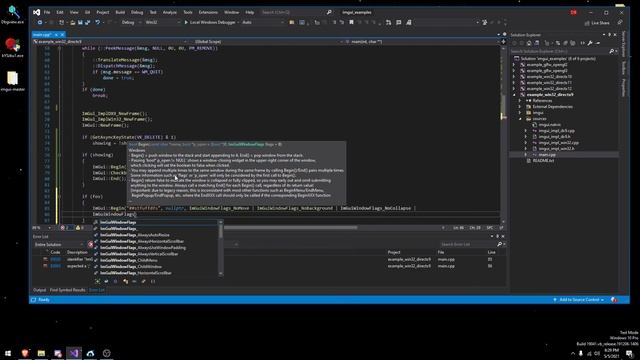Click the Save toolbar icon
The image size is (640, 360).
80,22
